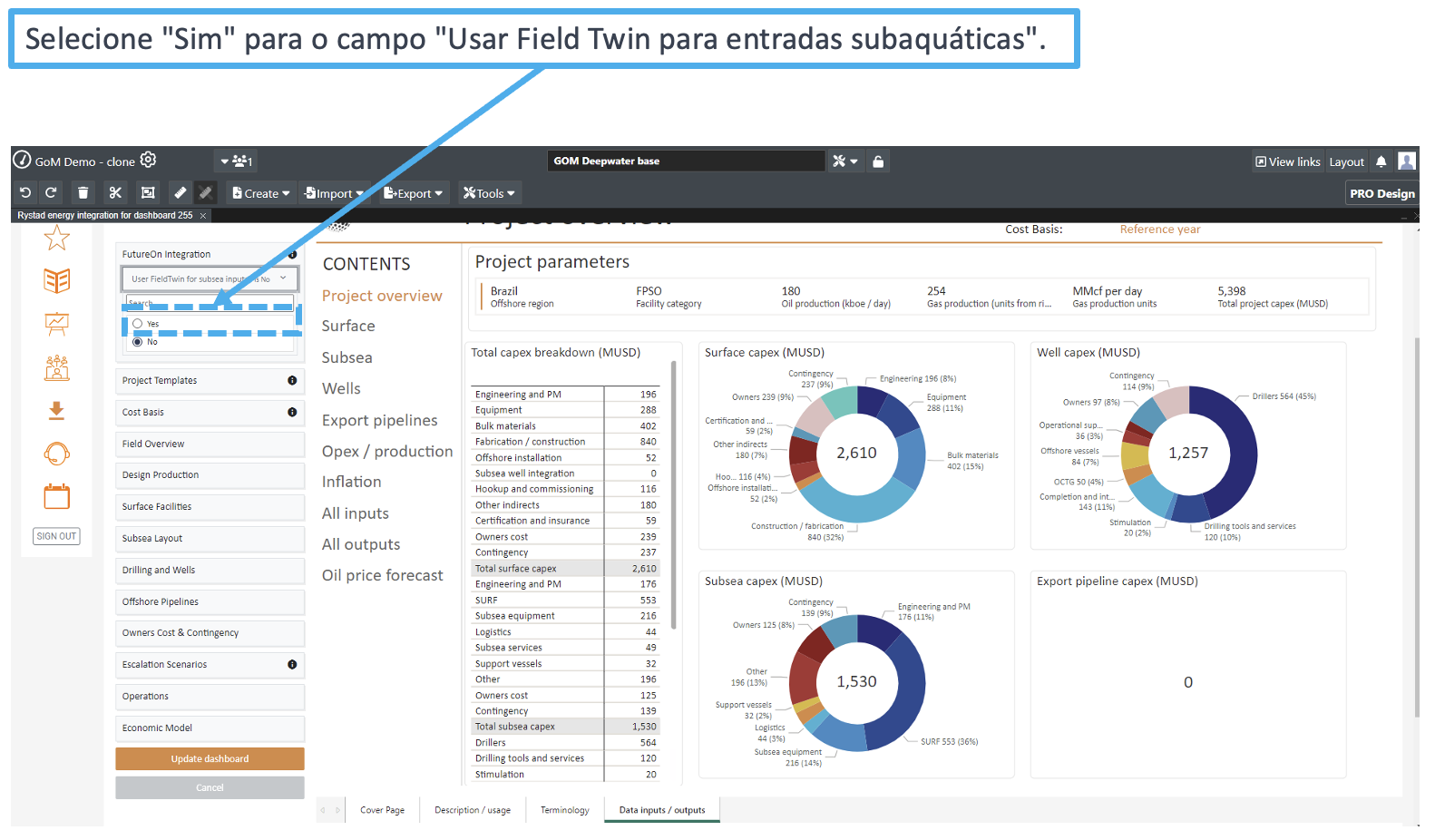Click the PRO Design tab
The width and height of the screenshot is (1435, 840).
[1381, 193]
